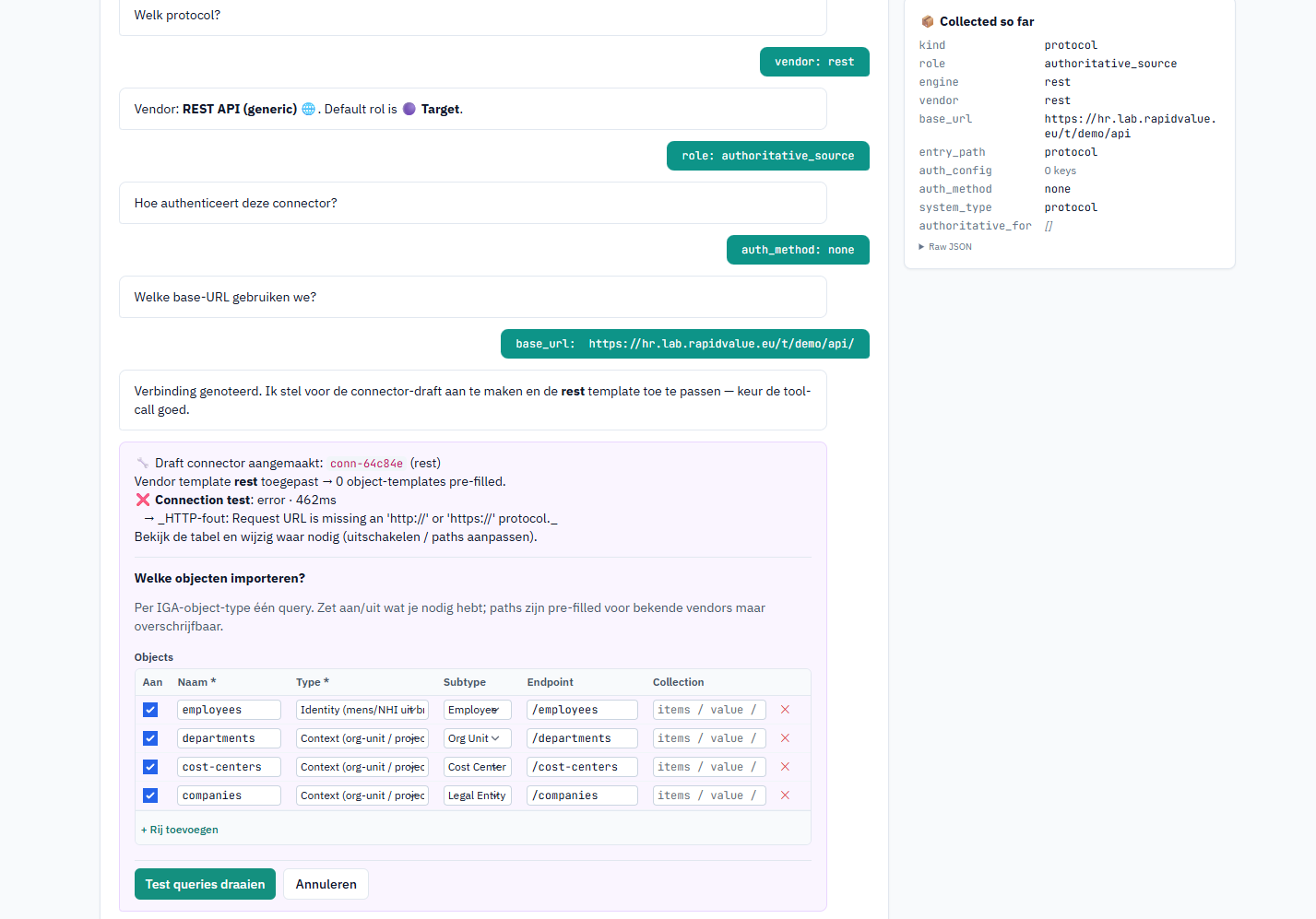This screenshot has height=919, width=1316.
Task: Click the Collection field in the employees row
Action: [709, 710]
